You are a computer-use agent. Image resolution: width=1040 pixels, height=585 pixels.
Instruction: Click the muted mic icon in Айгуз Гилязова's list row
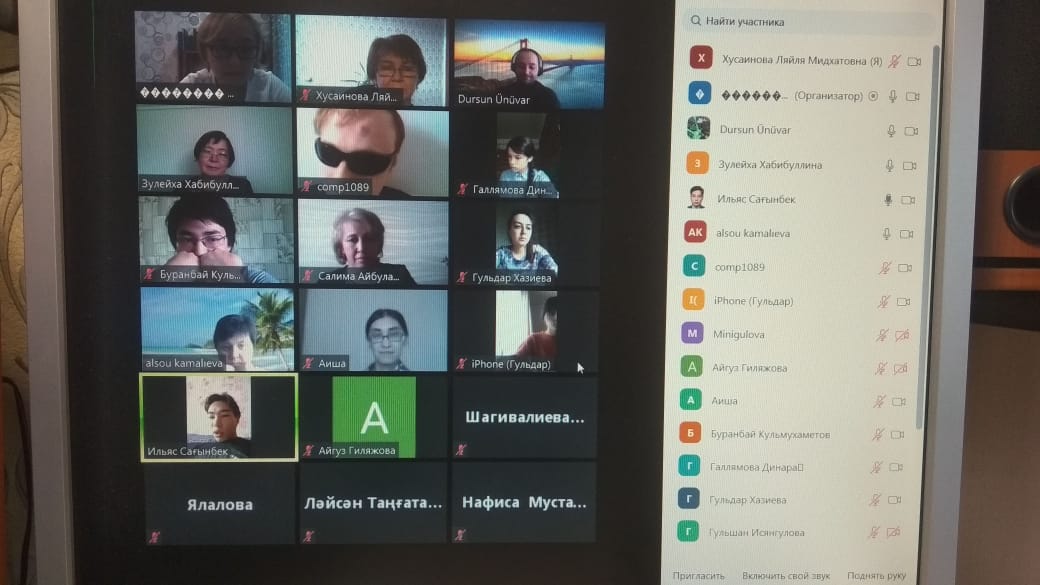881,368
